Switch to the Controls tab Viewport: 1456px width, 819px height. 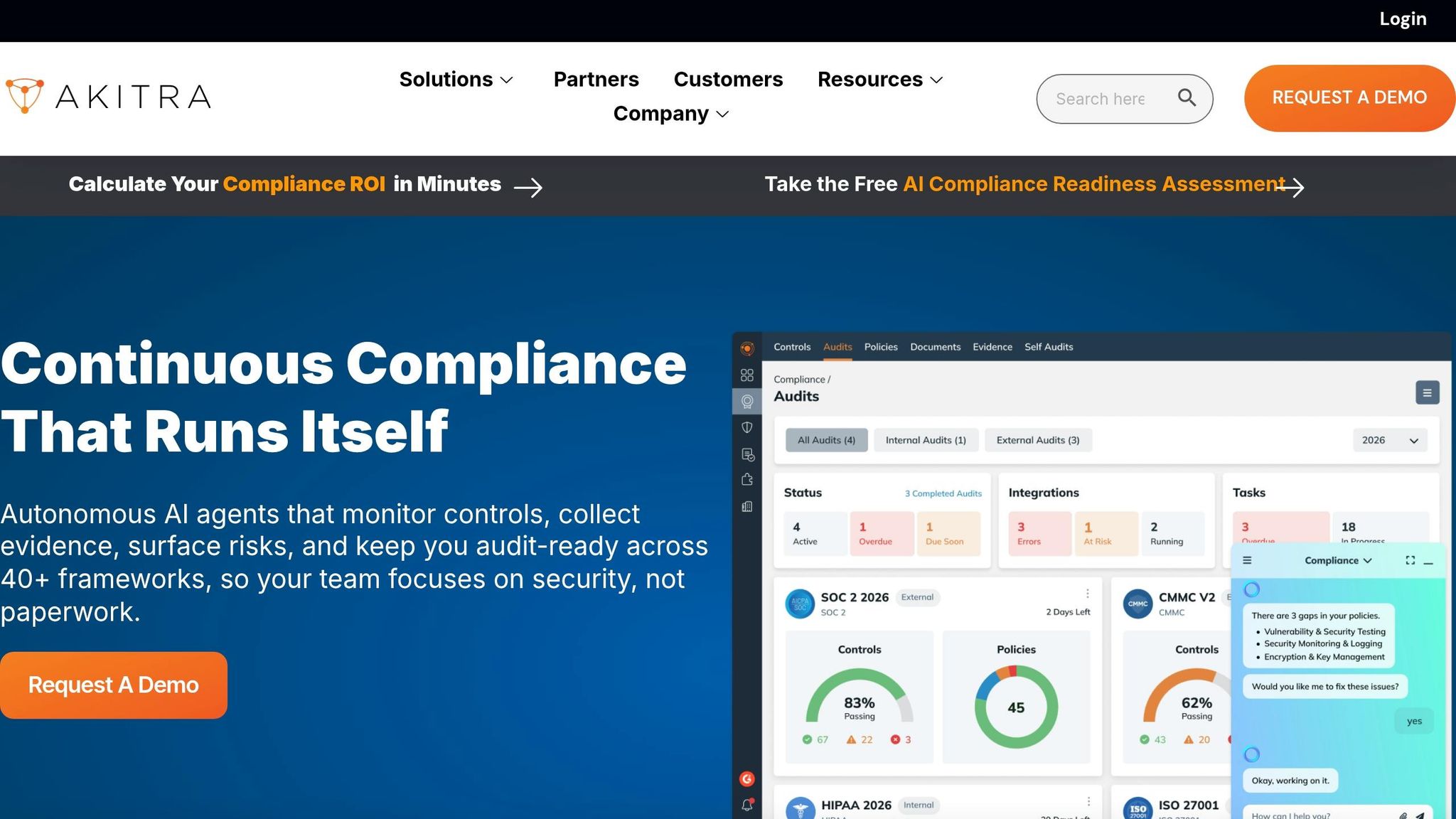click(x=792, y=347)
